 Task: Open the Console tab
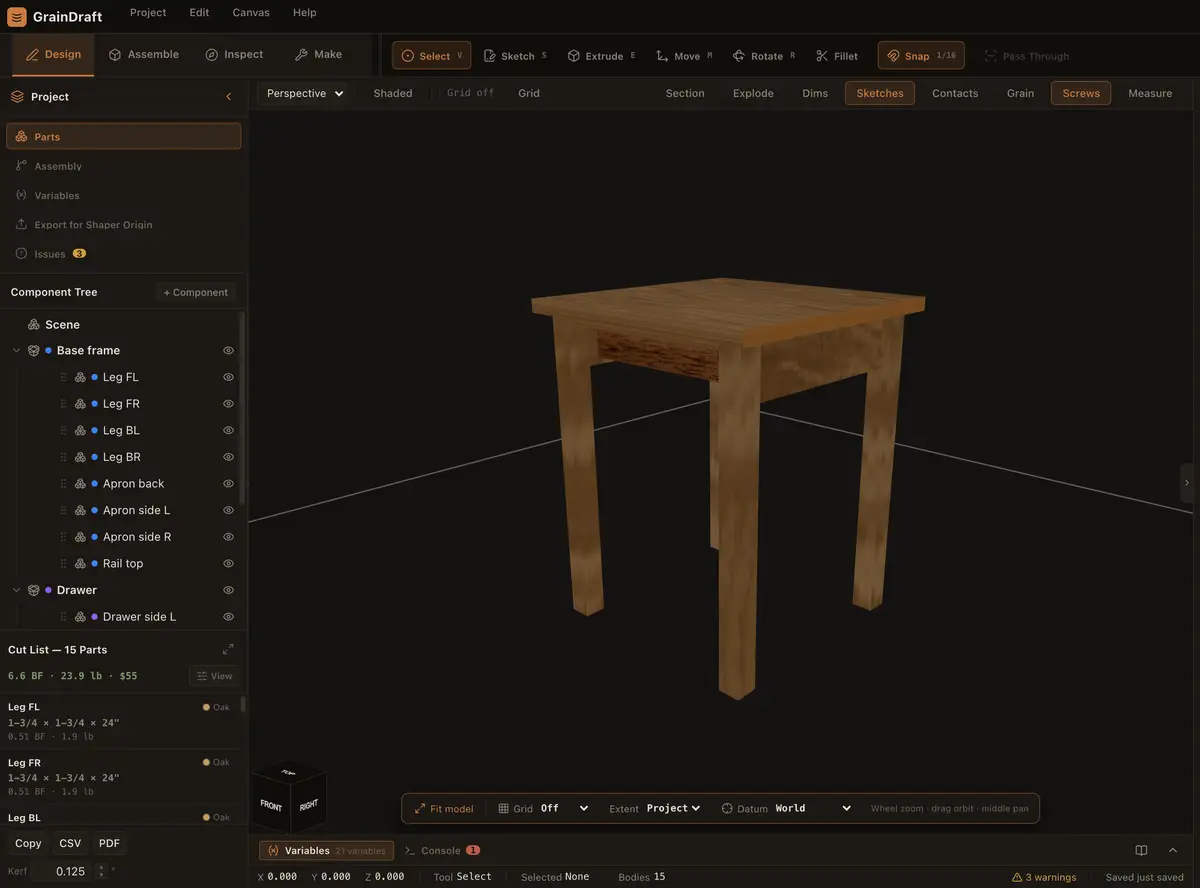pos(442,850)
